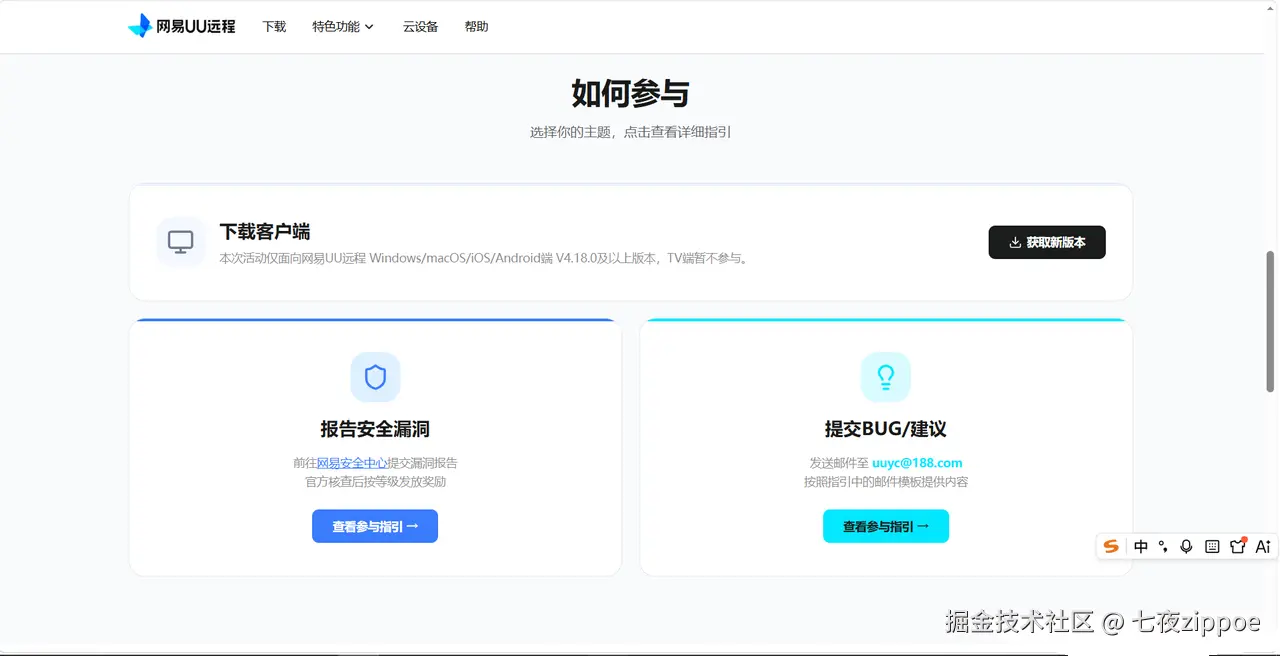The image size is (1280, 656).
Task: Click the Sogou S input method icon
Action: [x=1111, y=546]
